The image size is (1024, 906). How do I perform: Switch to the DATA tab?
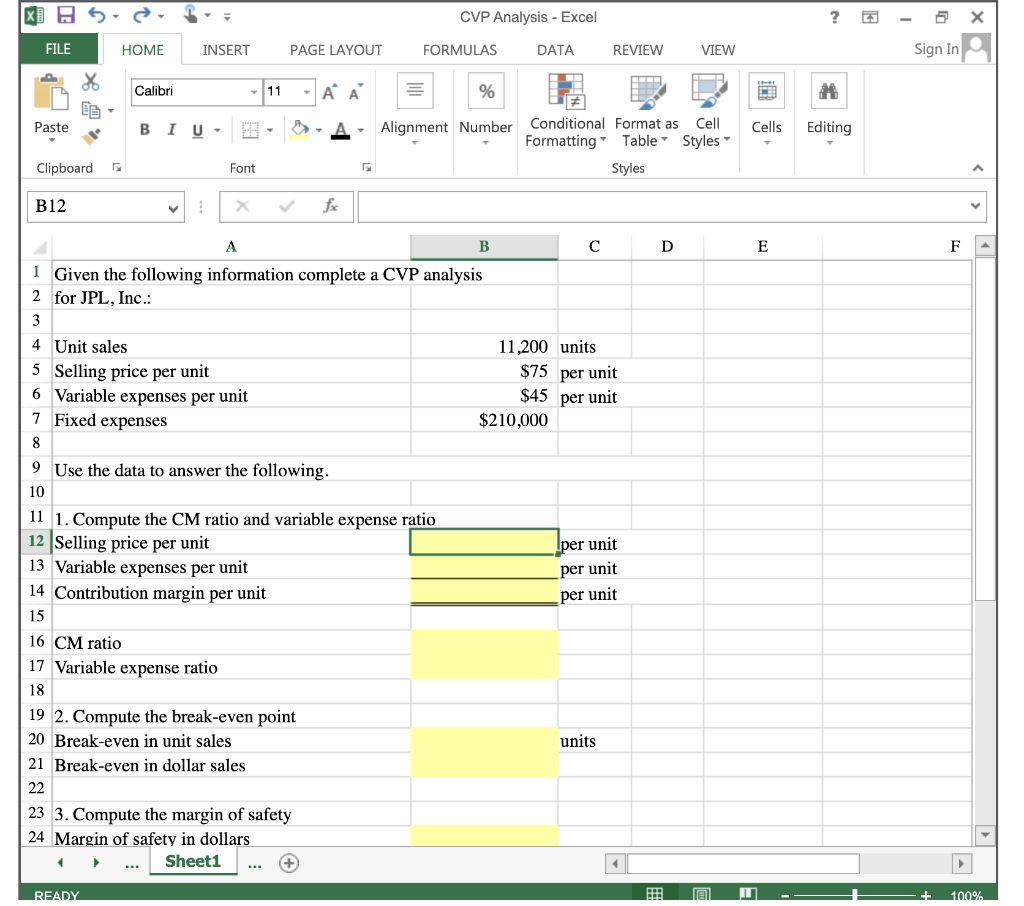pyautogui.click(x=555, y=50)
